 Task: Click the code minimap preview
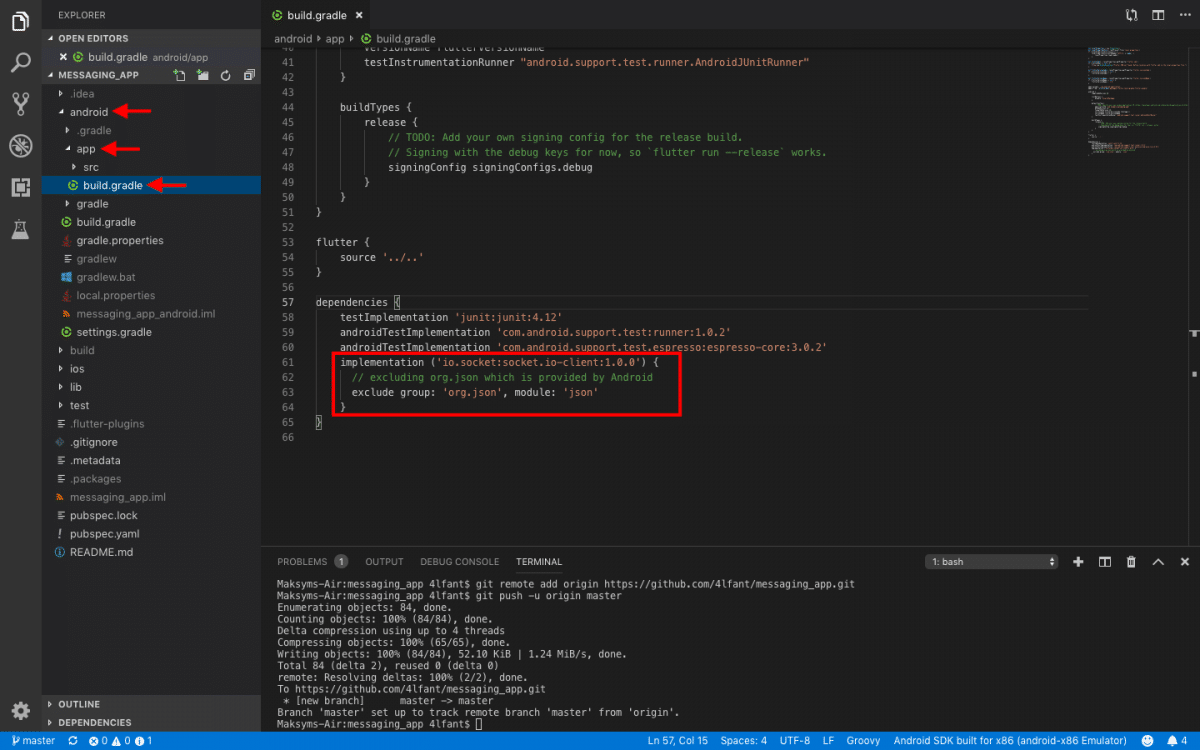(x=1130, y=100)
